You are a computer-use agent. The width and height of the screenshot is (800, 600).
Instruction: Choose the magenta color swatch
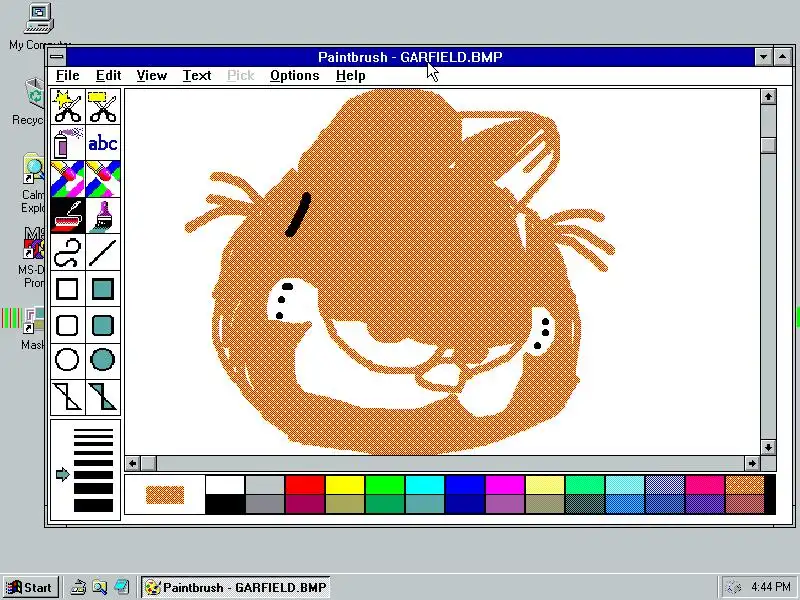coord(505,485)
